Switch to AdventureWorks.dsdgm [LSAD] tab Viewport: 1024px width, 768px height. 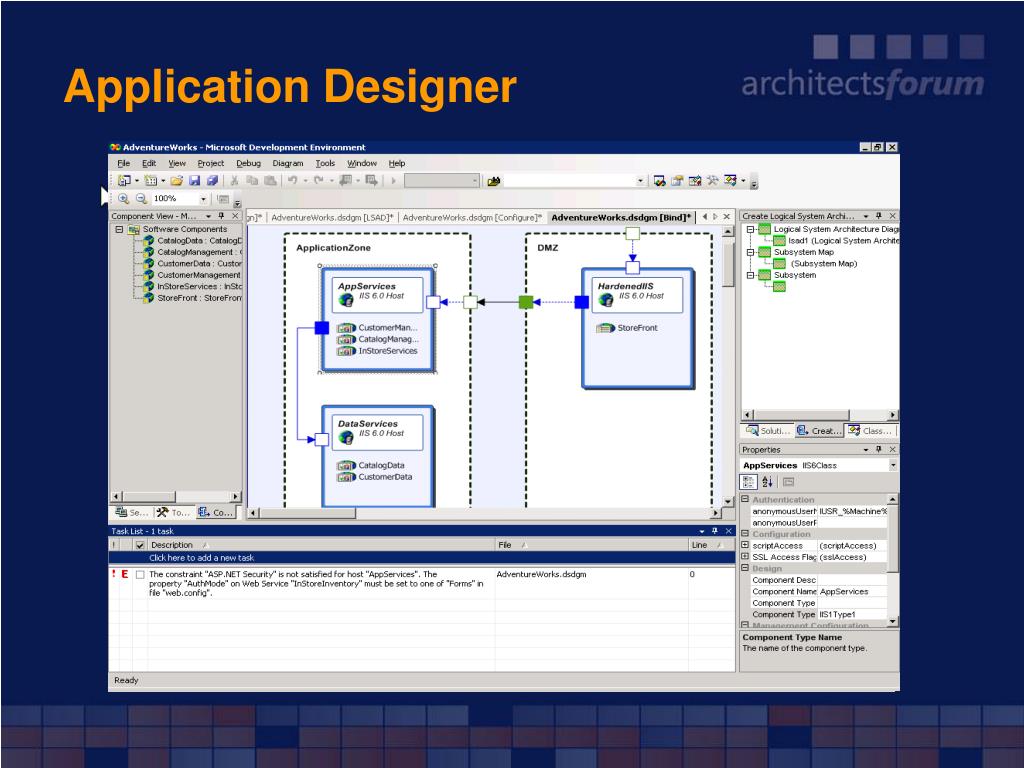332,217
